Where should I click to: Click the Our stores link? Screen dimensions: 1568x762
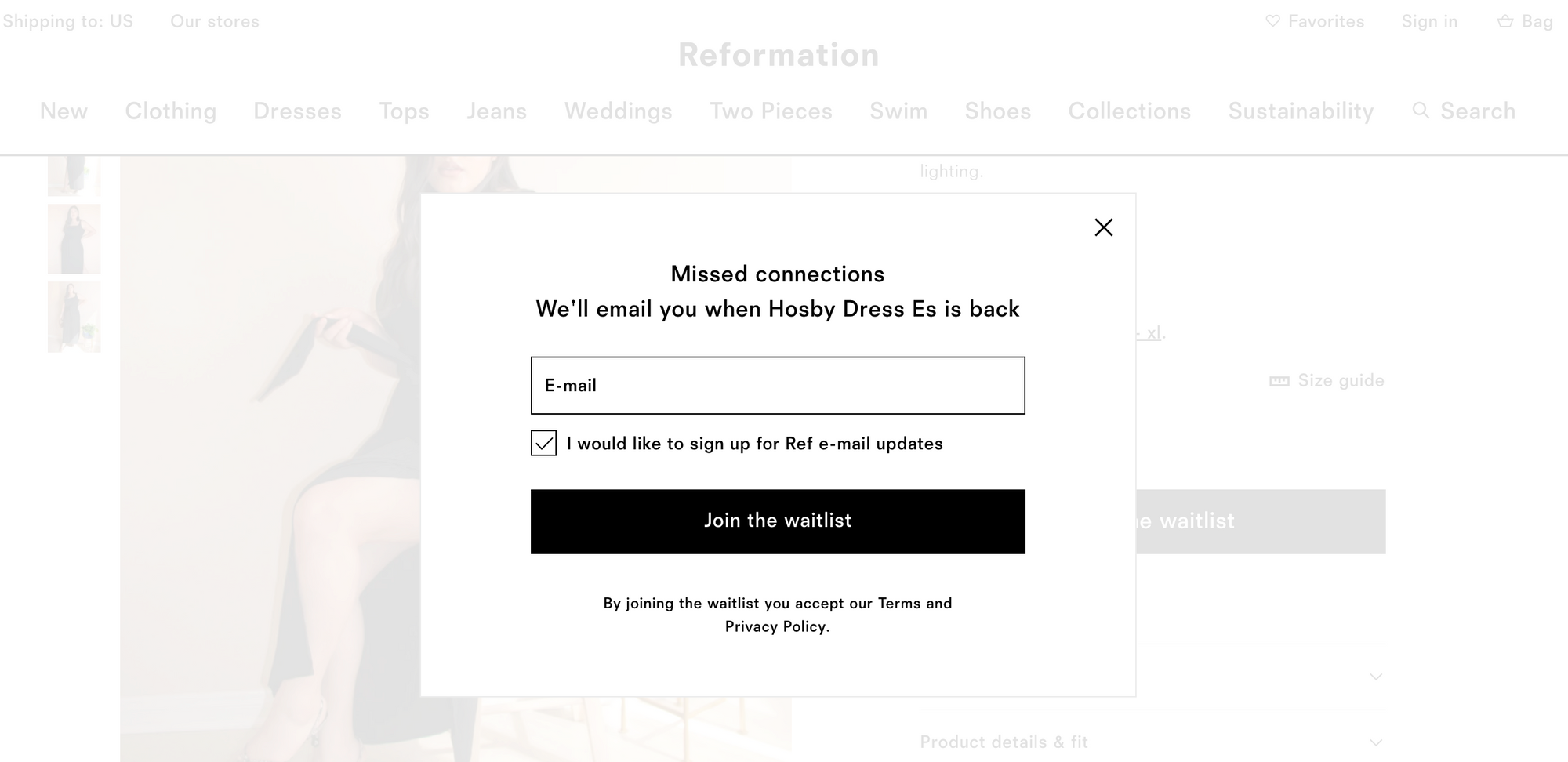coord(214,21)
